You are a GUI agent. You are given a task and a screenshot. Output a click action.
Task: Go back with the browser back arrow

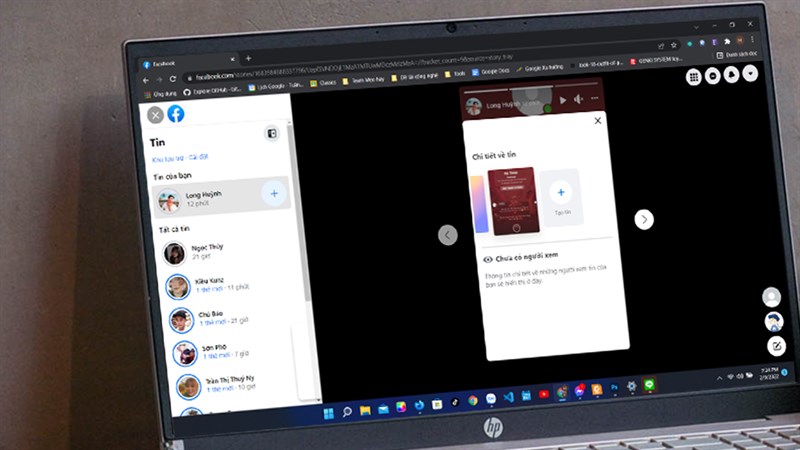tap(146, 81)
